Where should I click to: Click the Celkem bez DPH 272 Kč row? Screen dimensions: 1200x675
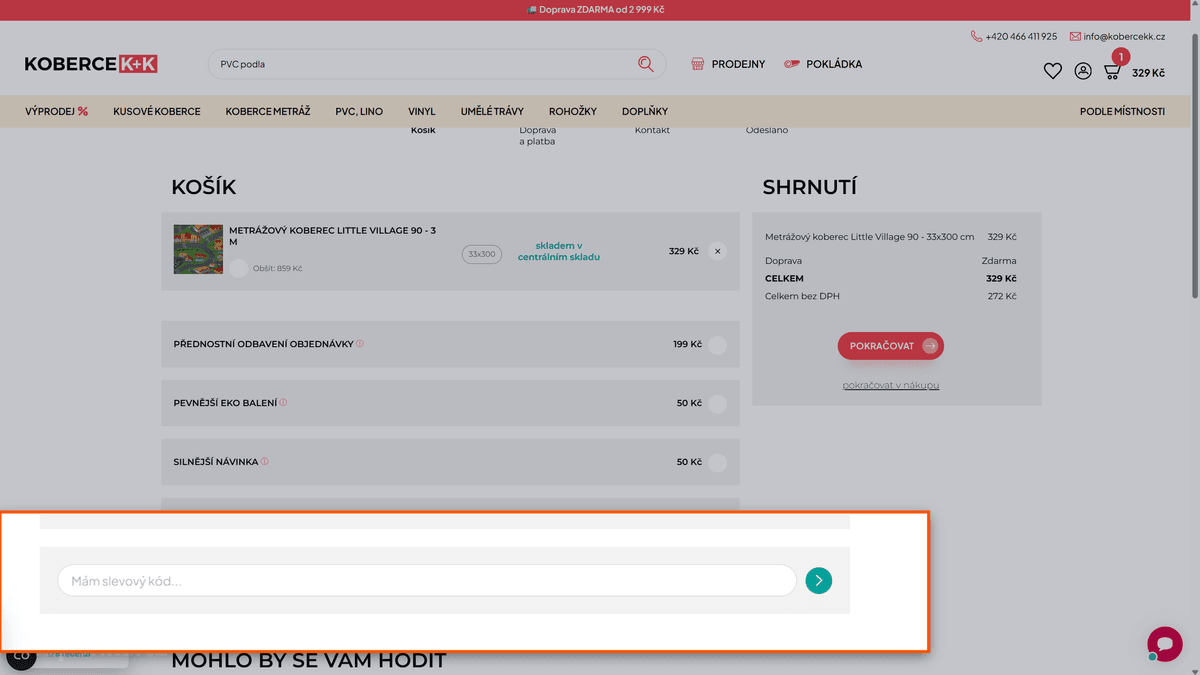tap(890, 296)
